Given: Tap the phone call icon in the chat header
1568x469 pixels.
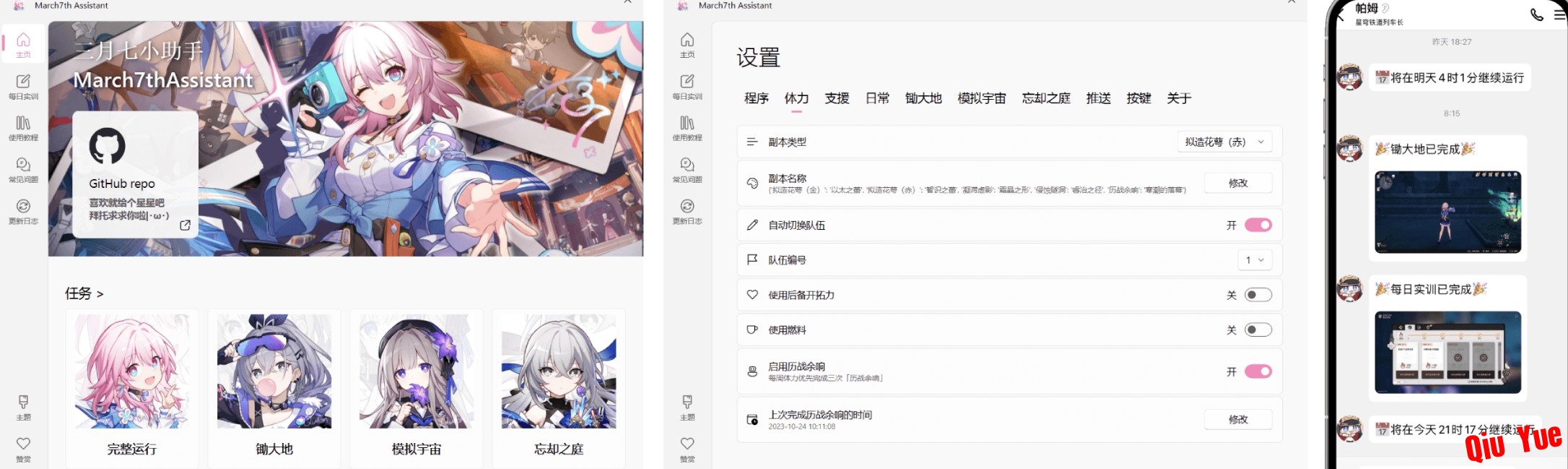Looking at the screenshot, I should [x=1537, y=14].
